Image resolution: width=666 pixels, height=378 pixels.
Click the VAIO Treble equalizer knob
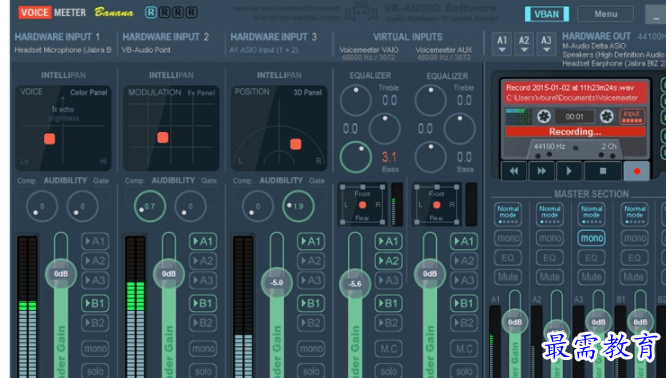coord(356,100)
